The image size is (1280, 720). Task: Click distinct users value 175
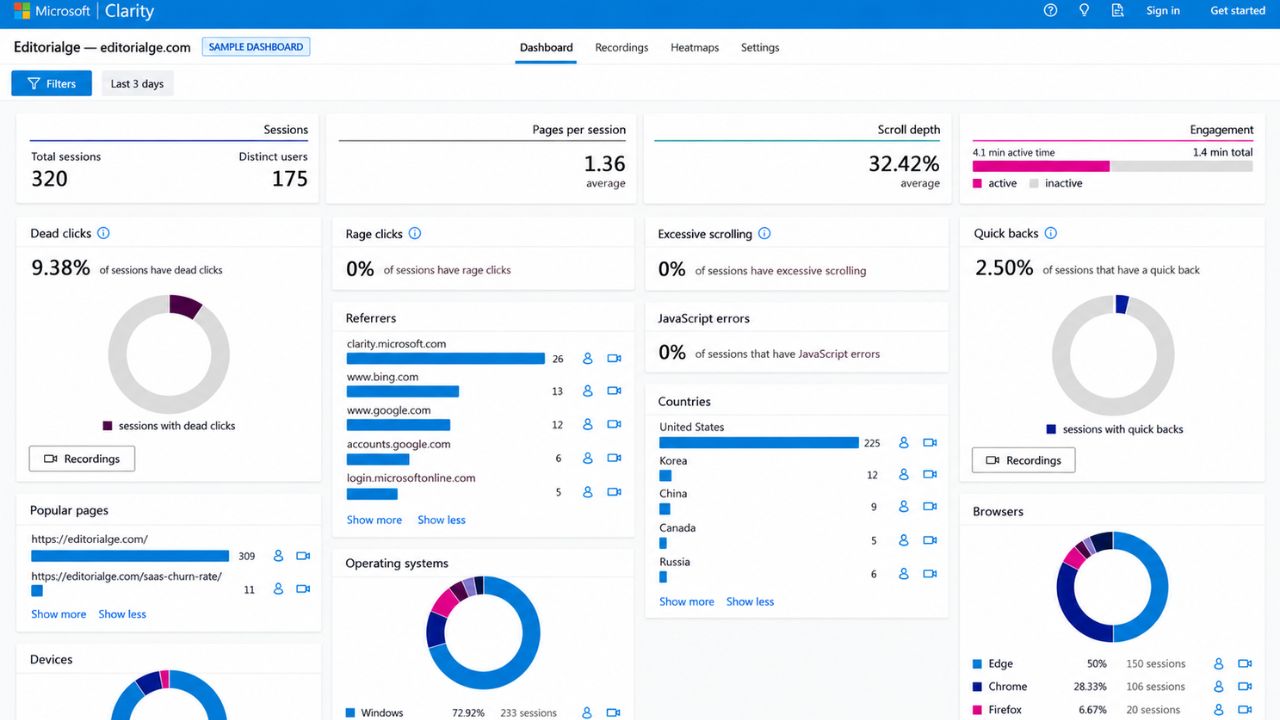point(289,179)
